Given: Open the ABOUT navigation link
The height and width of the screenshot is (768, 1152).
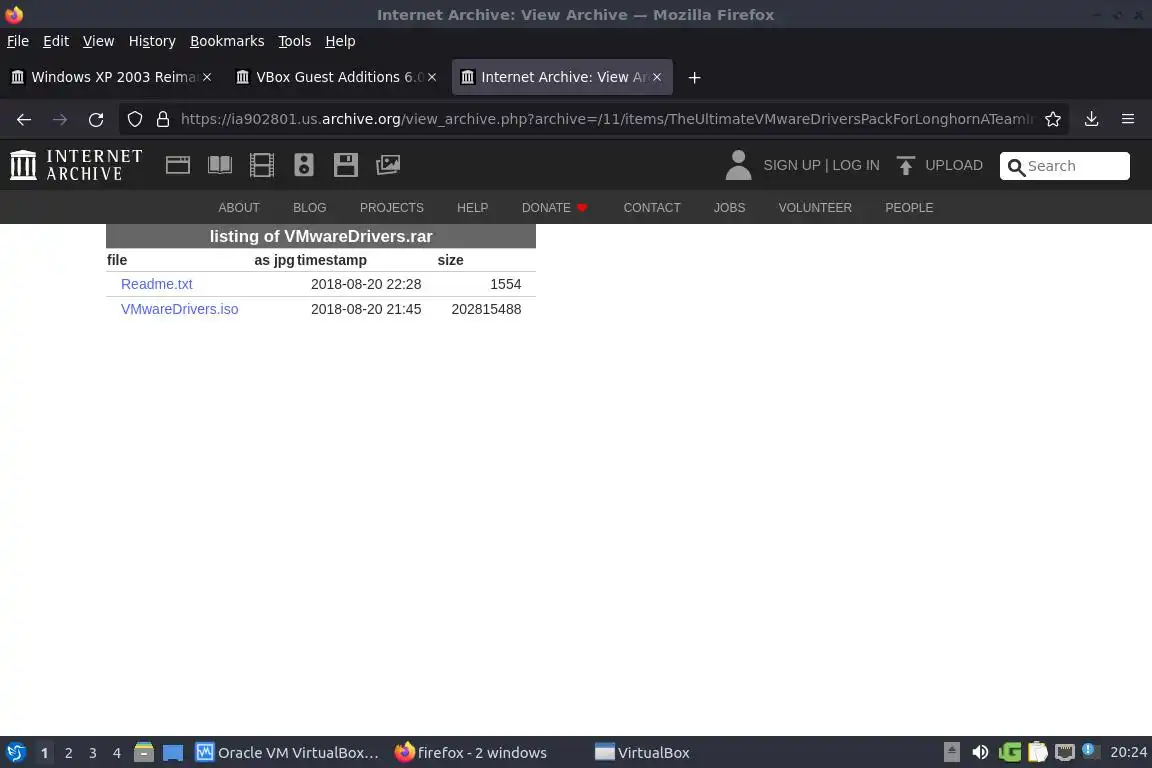Looking at the screenshot, I should 239,208.
